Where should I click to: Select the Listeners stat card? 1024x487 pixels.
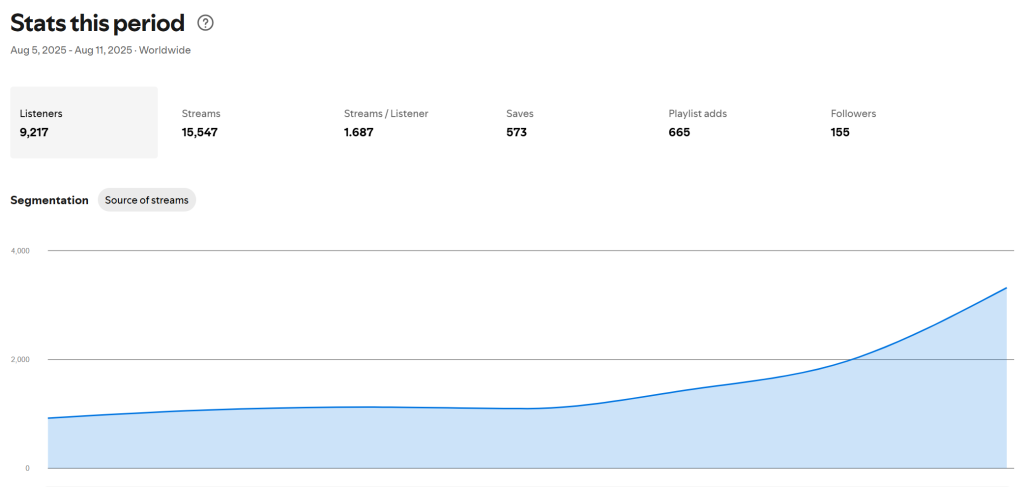pyautogui.click(x=84, y=122)
